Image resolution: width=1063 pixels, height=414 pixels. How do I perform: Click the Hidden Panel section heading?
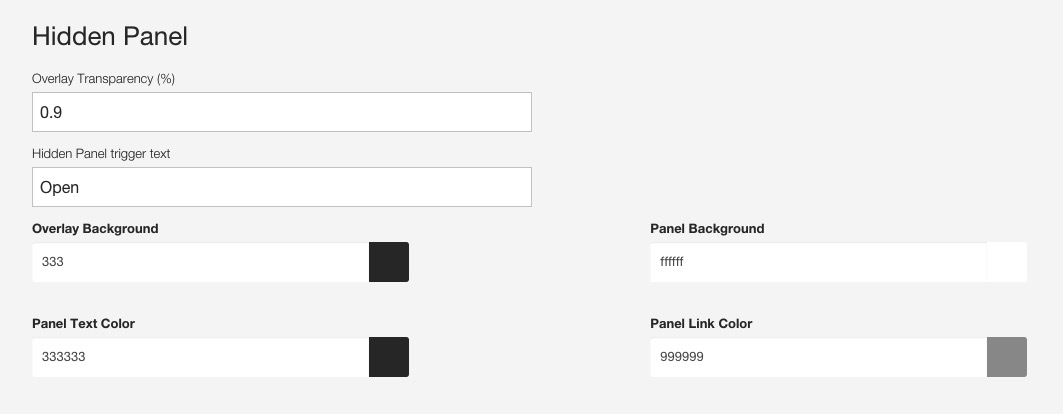(x=110, y=36)
